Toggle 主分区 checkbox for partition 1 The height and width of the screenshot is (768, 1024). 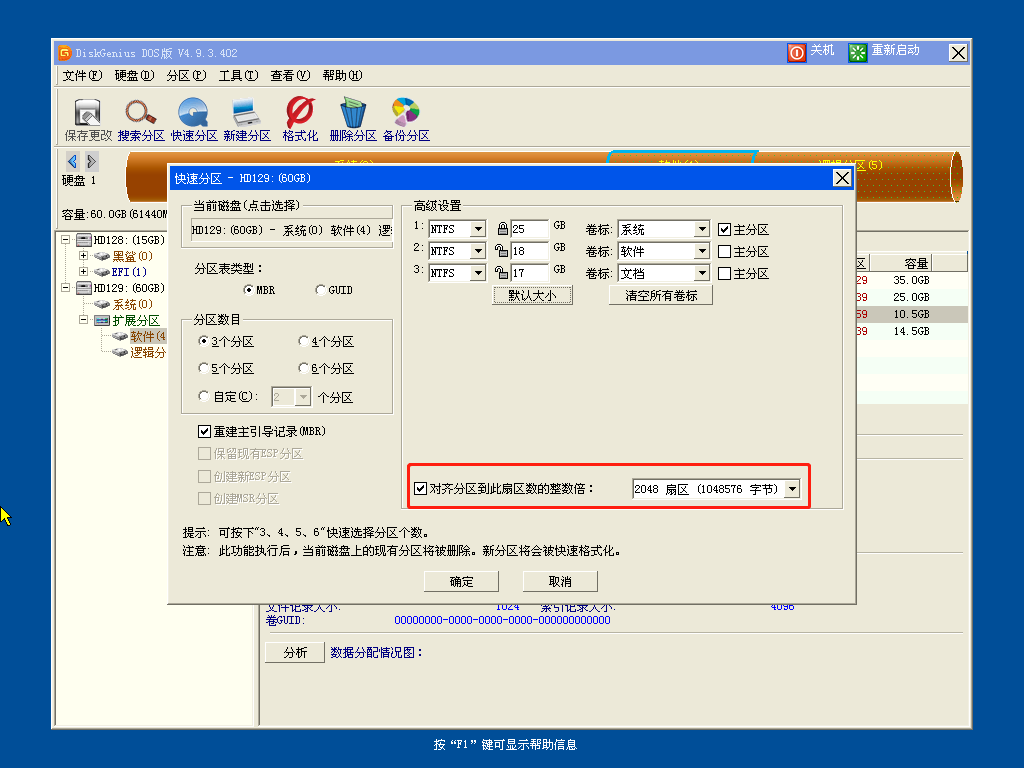pyautogui.click(x=724, y=229)
